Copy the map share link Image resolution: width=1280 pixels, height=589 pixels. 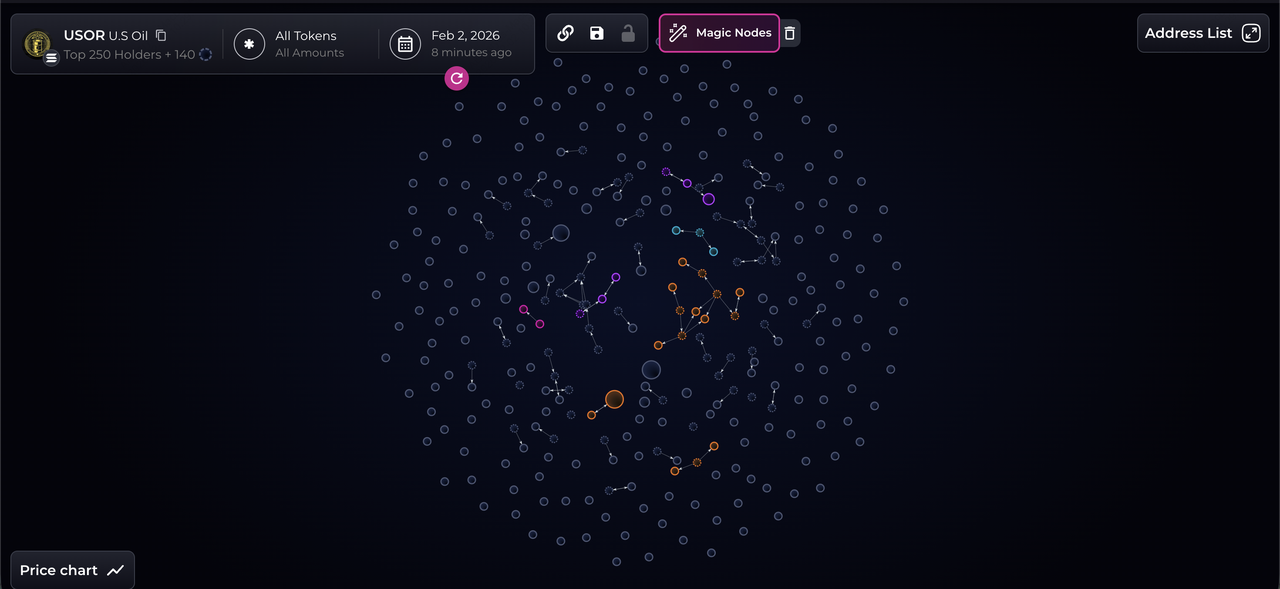click(565, 33)
